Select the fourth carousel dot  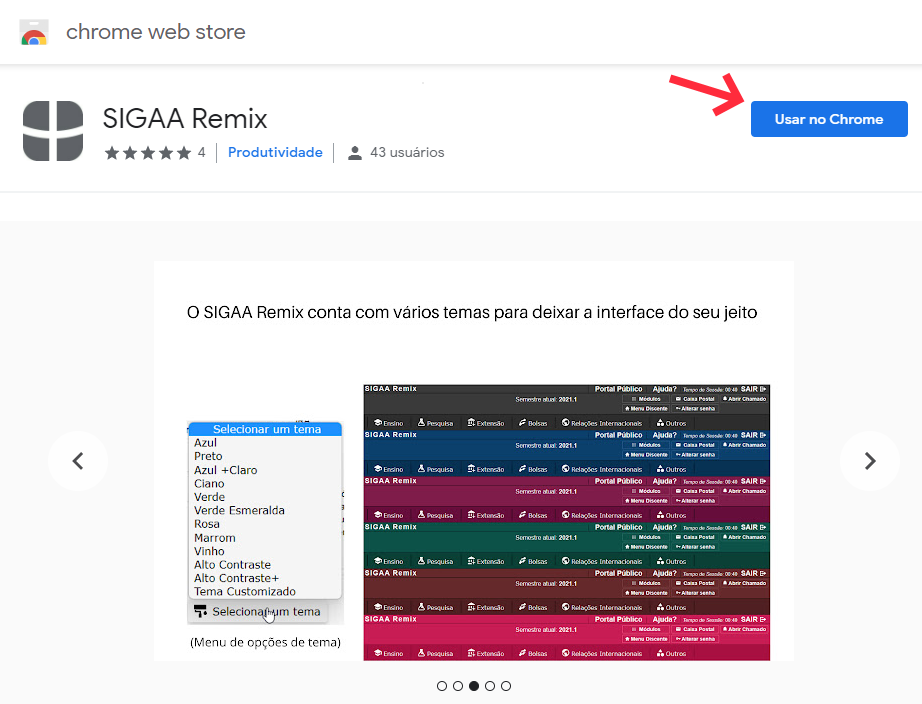tap(490, 686)
